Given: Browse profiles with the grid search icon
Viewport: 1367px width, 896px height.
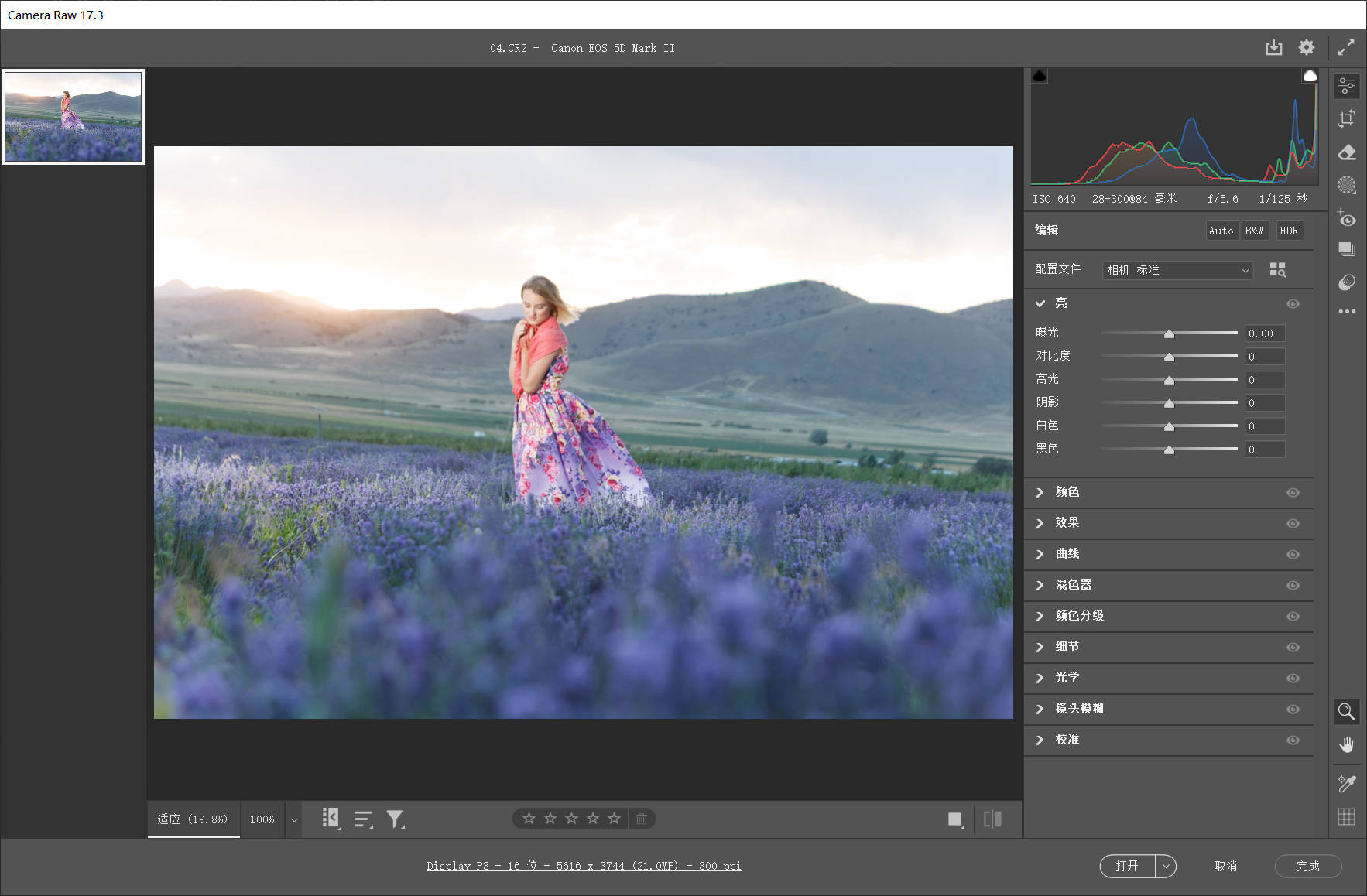Looking at the screenshot, I should point(1278,269).
